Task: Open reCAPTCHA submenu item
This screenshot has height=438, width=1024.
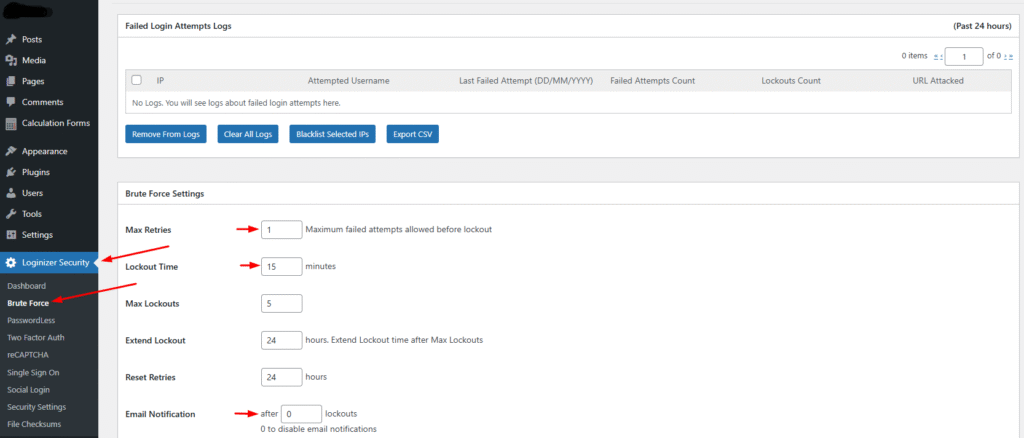Action: click(28, 354)
